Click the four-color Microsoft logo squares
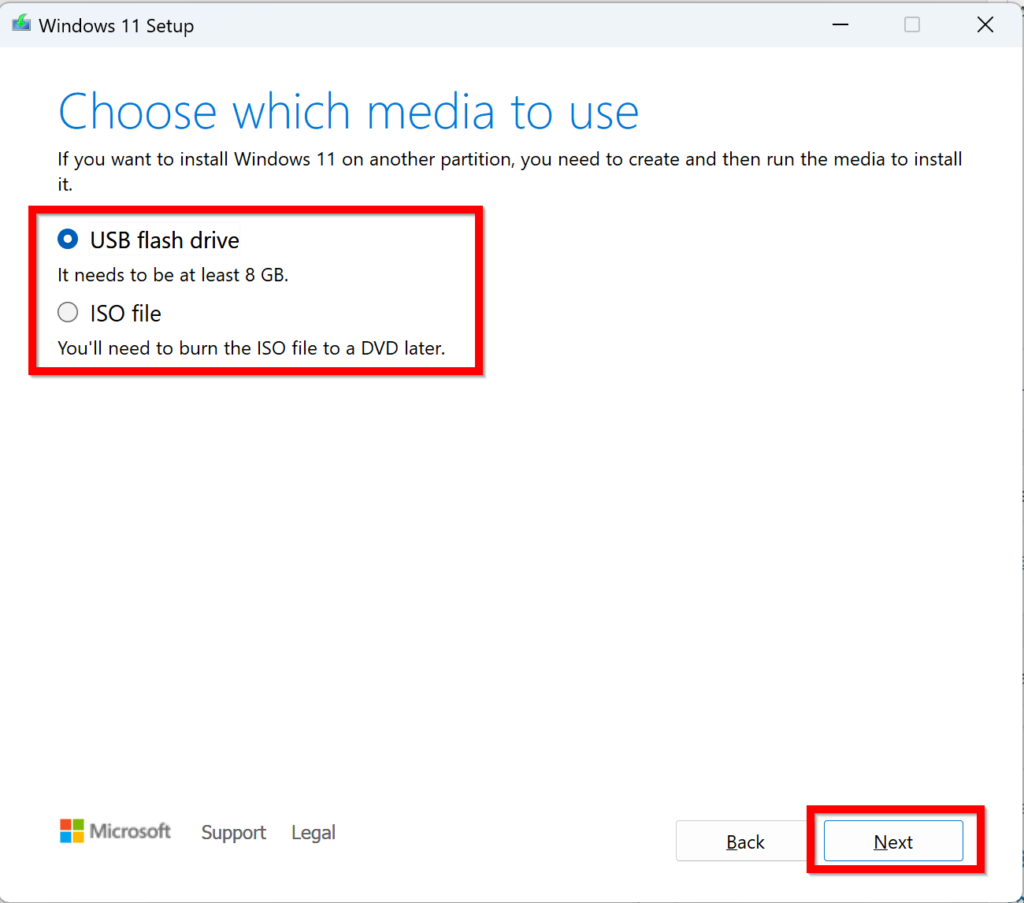The width and height of the screenshot is (1024, 903). (x=72, y=831)
